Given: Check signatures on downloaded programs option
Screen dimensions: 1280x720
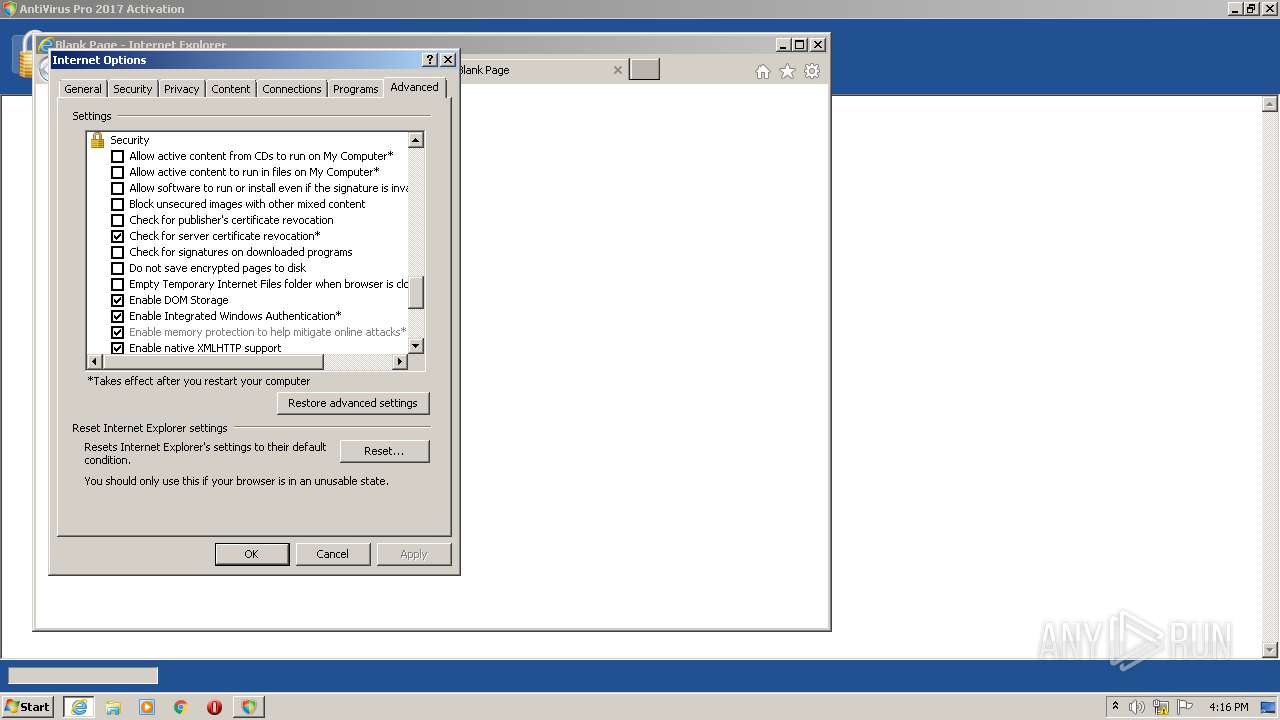Looking at the screenshot, I should (x=117, y=252).
